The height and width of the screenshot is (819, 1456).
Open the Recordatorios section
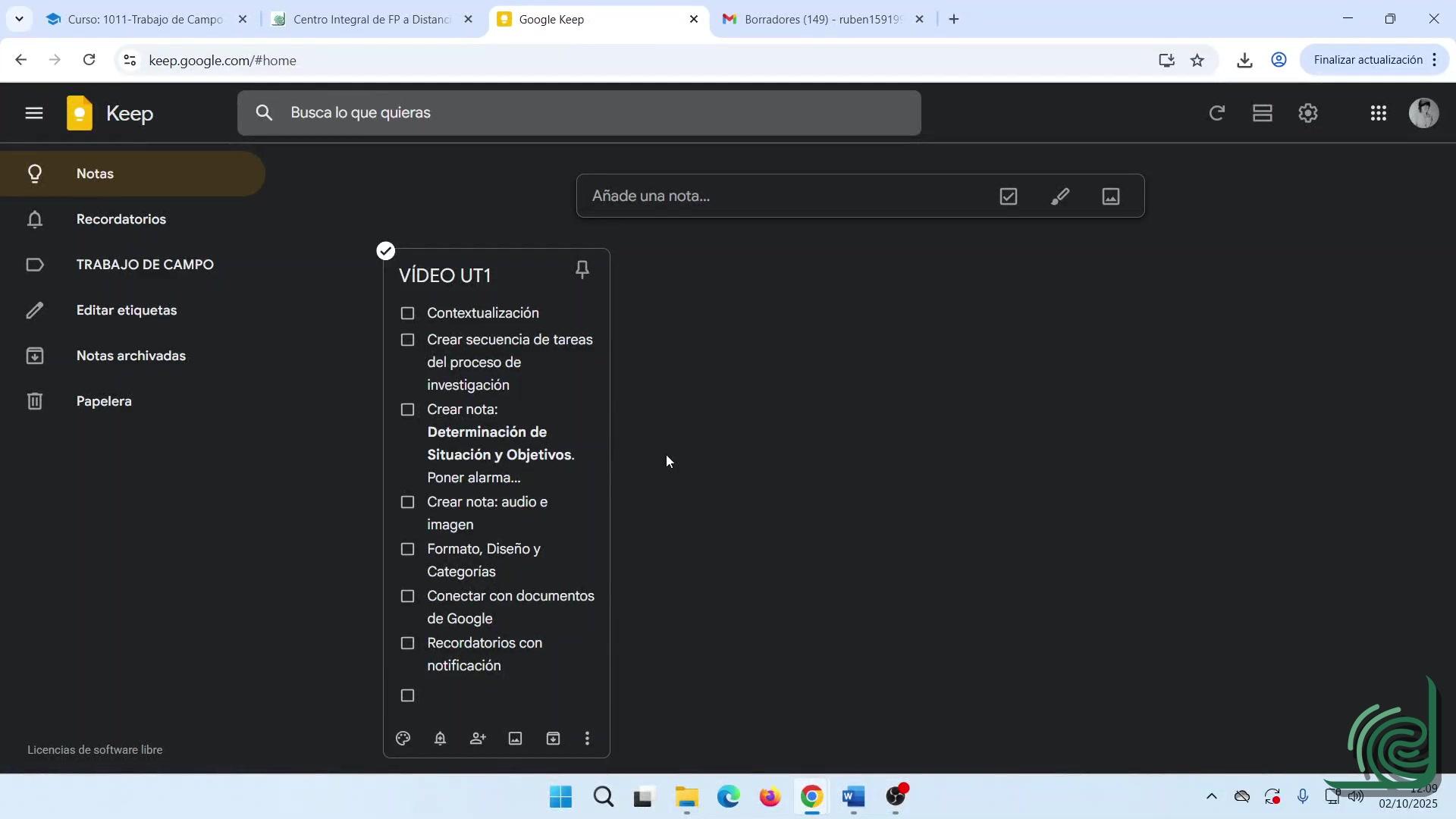[121, 219]
